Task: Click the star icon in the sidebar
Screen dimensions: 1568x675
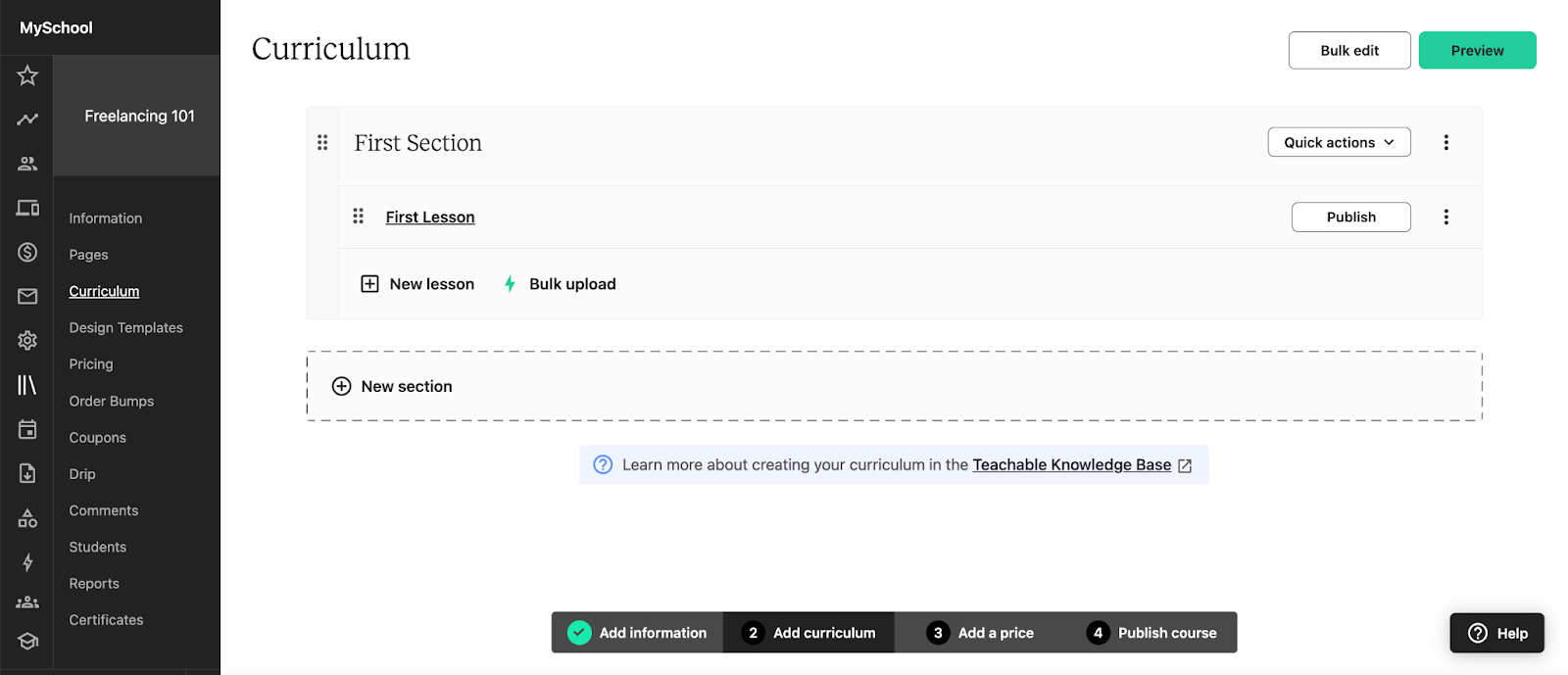Action: coord(27,75)
